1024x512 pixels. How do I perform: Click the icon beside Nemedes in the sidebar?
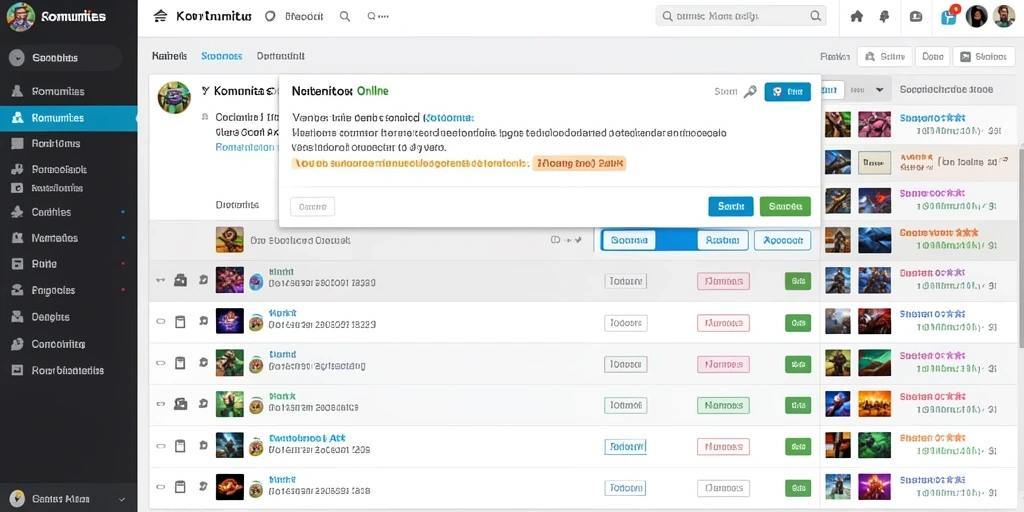pyautogui.click(x=18, y=238)
